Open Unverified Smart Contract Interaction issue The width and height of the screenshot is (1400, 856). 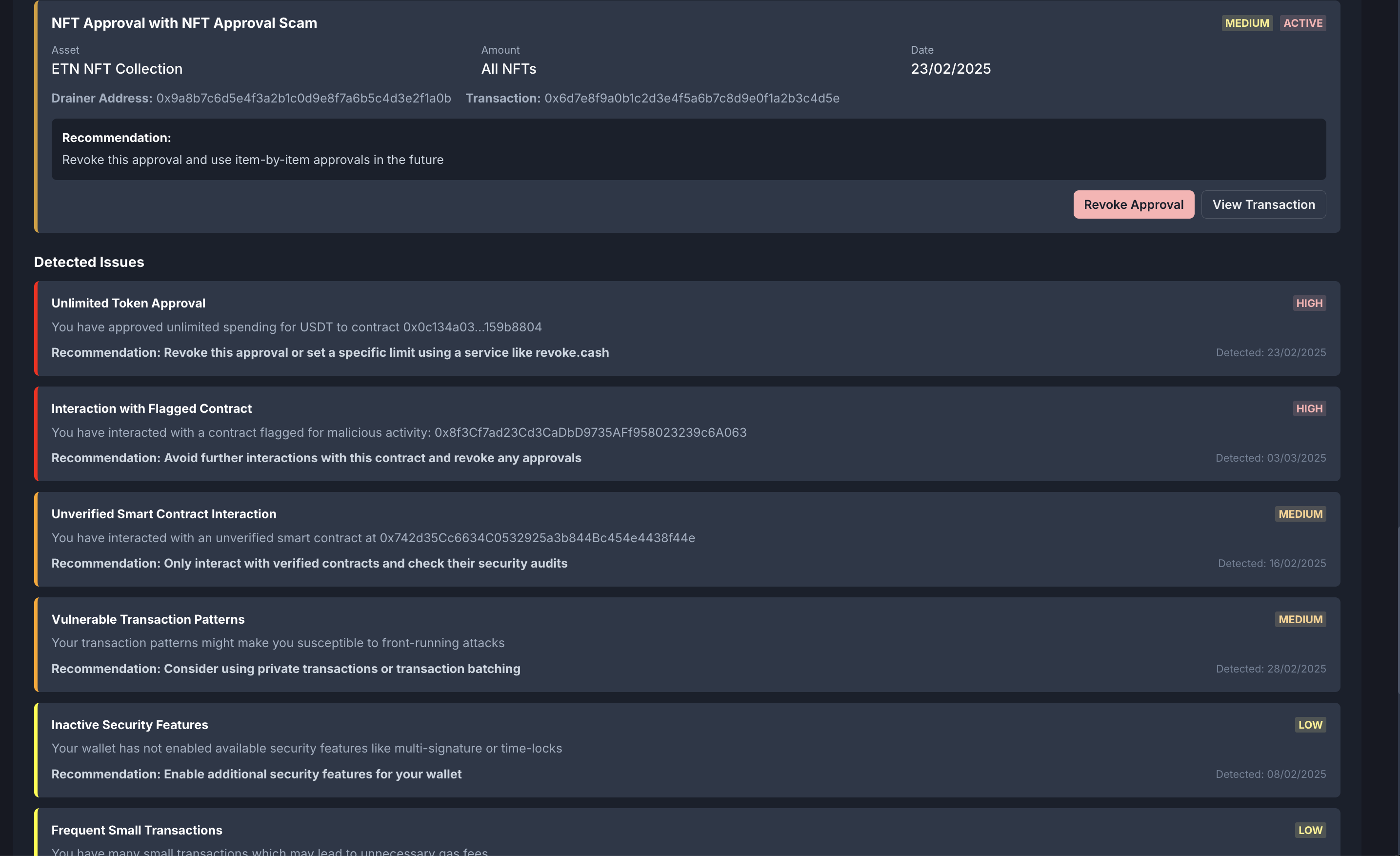click(x=163, y=514)
